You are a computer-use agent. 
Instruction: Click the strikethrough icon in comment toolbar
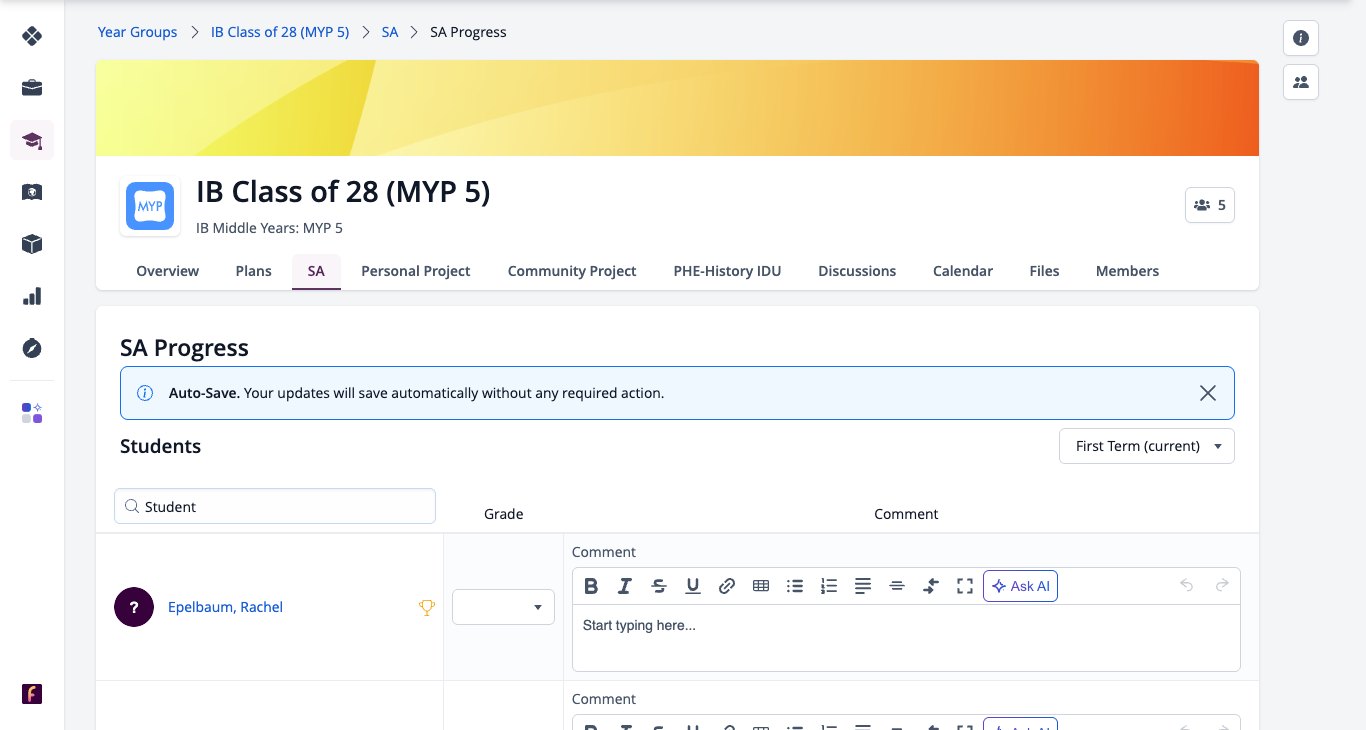pyautogui.click(x=659, y=586)
